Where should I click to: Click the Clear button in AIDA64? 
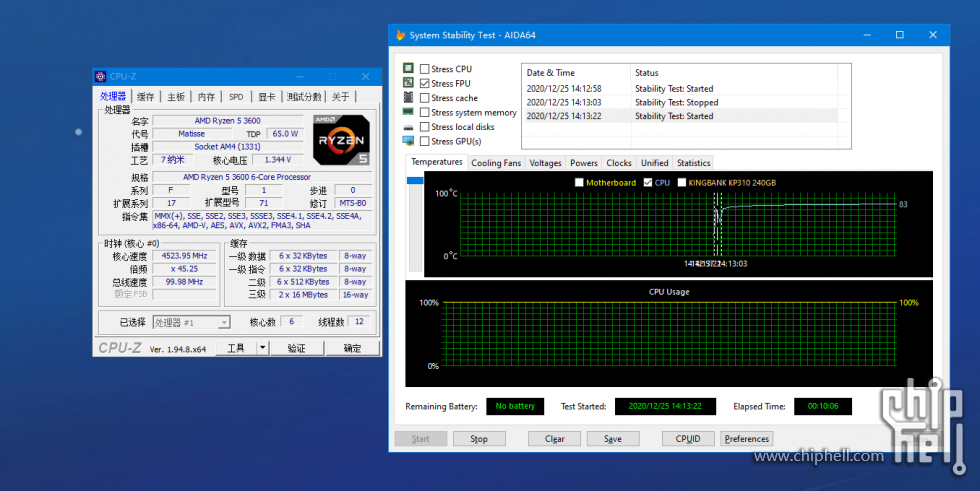tap(554, 439)
